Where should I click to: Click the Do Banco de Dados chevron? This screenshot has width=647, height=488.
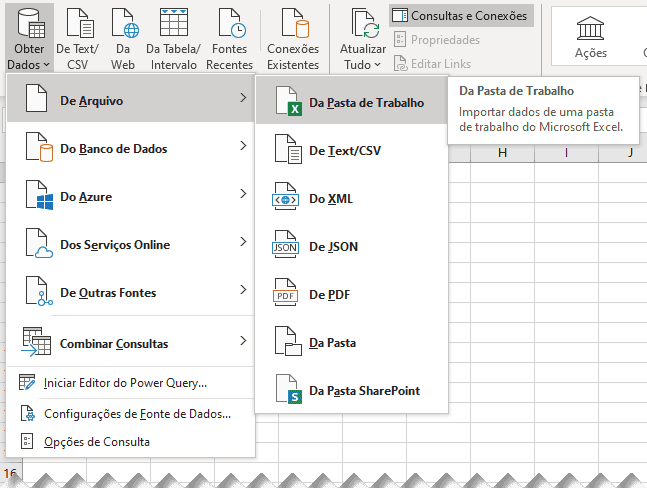point(243,146)
